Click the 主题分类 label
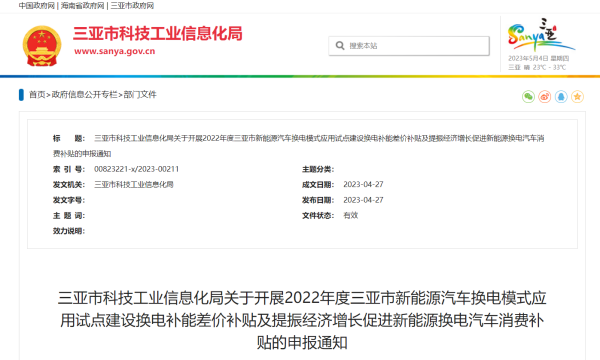This screenshot has height=360, width=600. 318,169
